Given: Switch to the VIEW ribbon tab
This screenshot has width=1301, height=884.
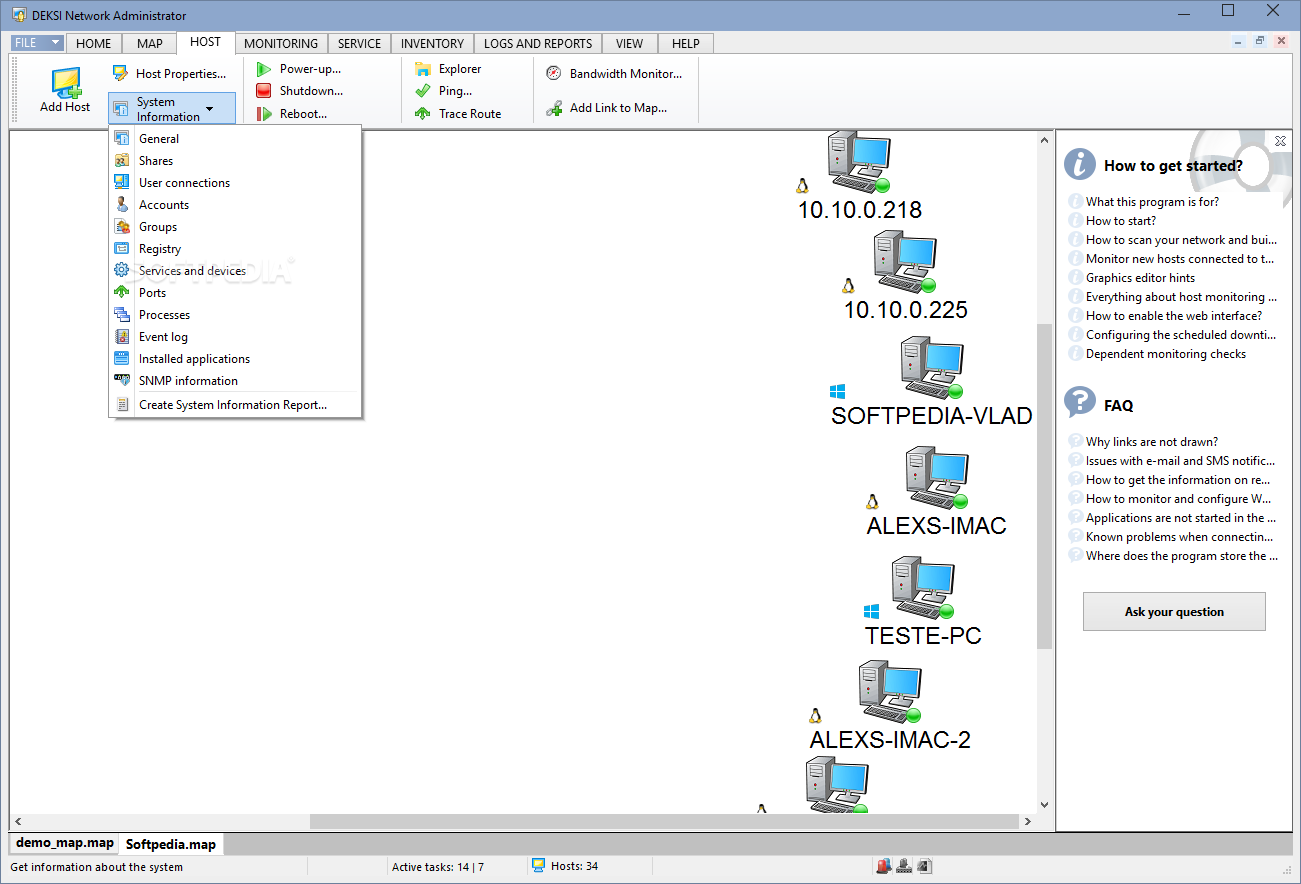Looking at the screenshot, I should [x=630, y=43].
